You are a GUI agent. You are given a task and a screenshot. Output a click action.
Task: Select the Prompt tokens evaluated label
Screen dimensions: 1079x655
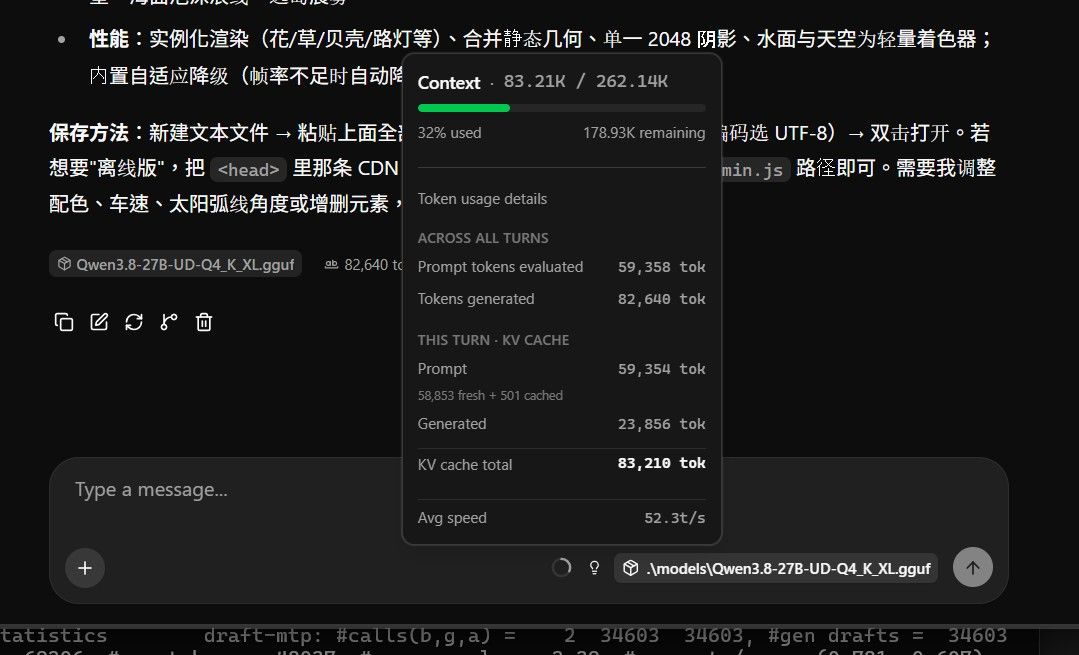(500, 267)
